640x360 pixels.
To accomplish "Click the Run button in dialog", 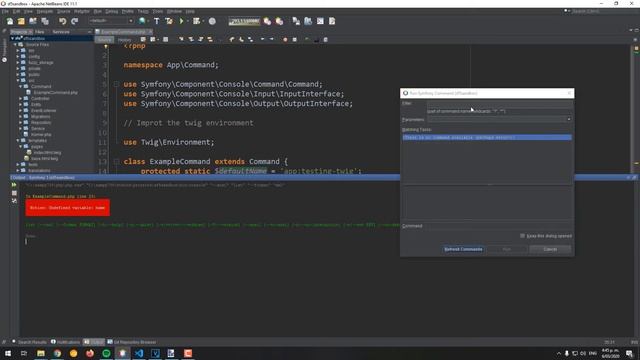I will (x=507, y=249).
